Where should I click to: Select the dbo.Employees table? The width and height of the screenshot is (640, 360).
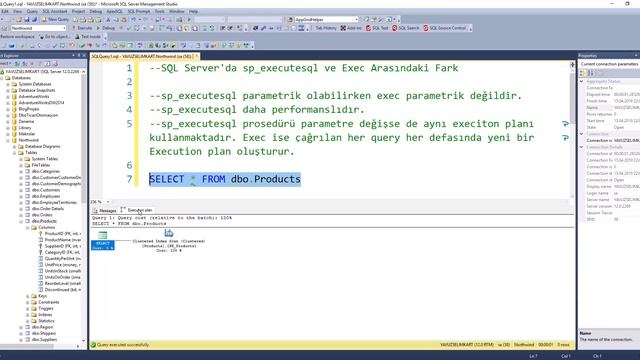click(46, 196)
